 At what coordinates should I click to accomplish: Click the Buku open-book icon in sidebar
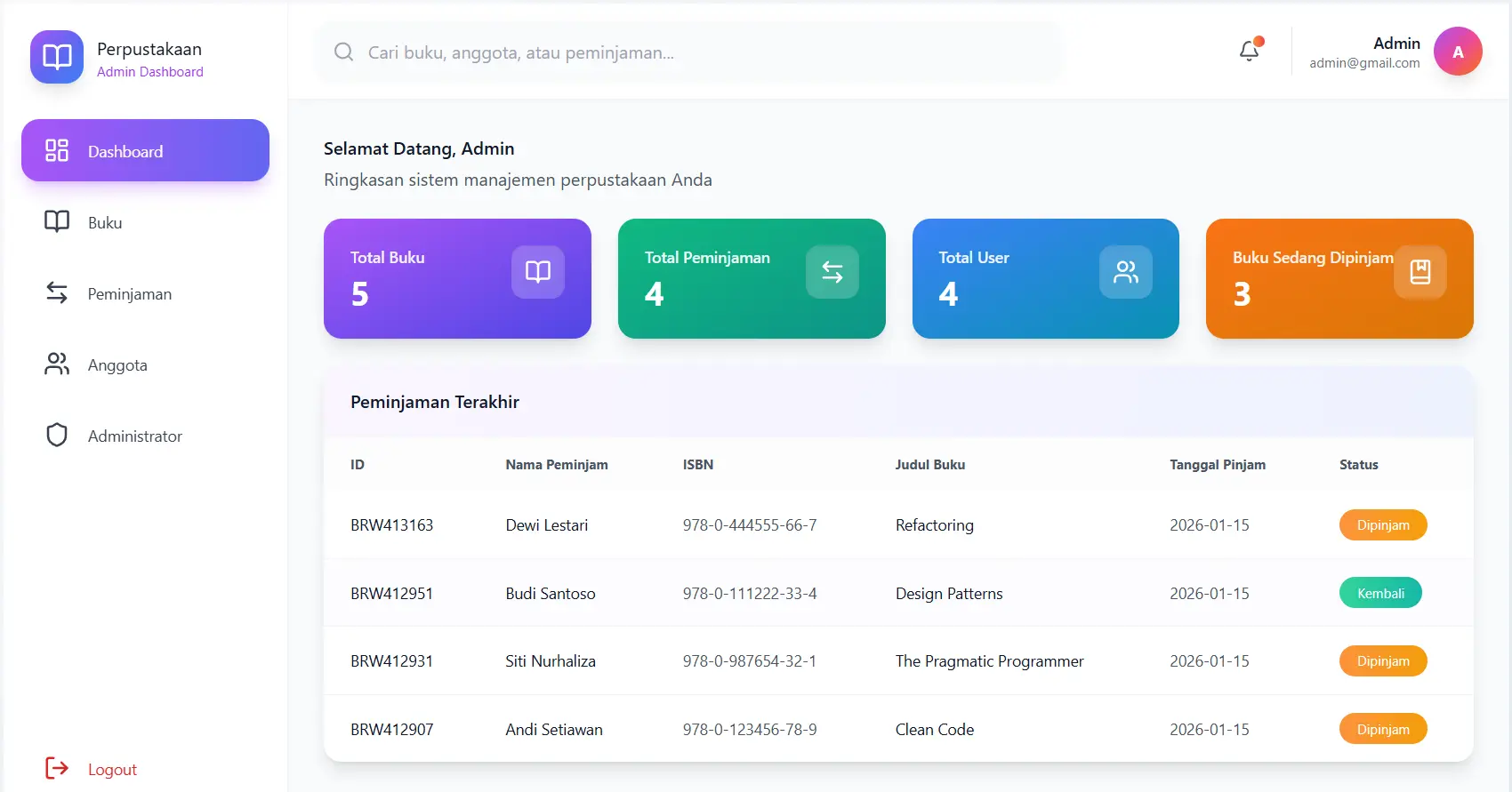57,221
